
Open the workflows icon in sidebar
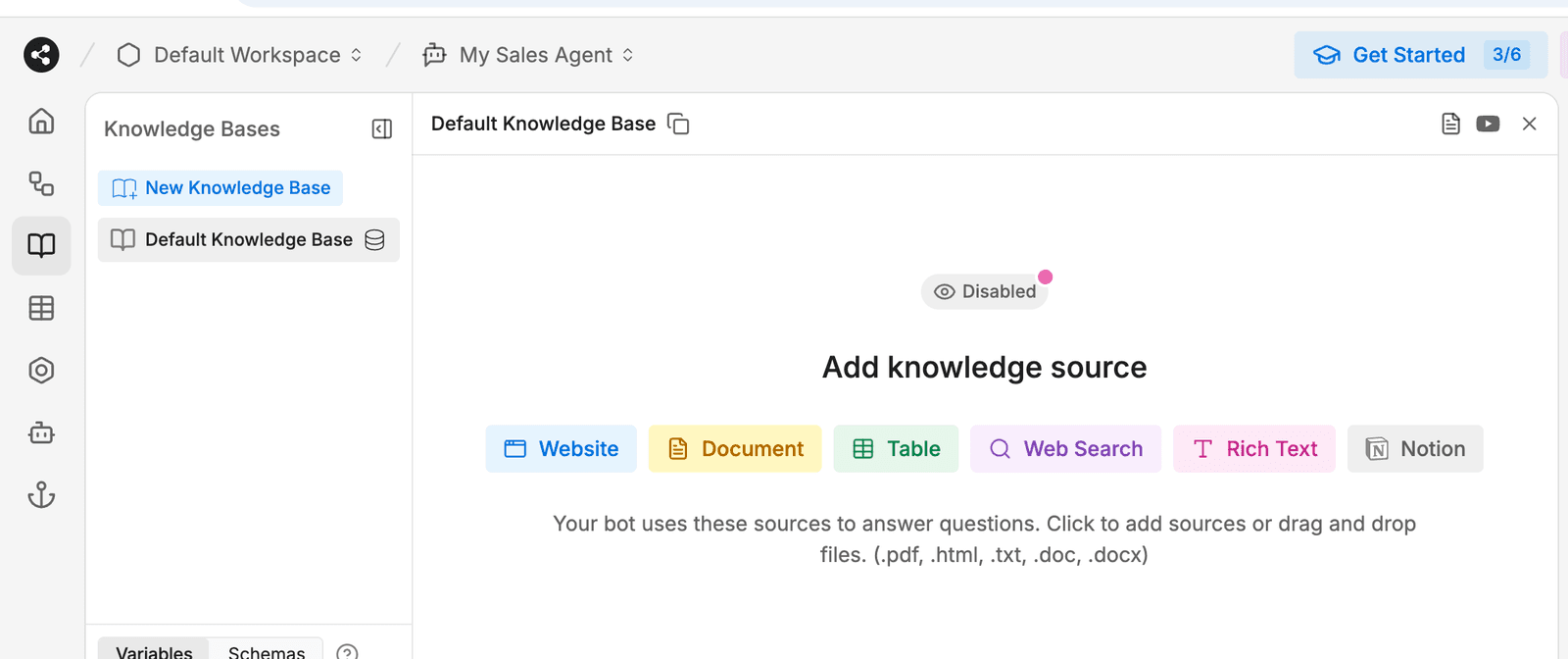41,183
